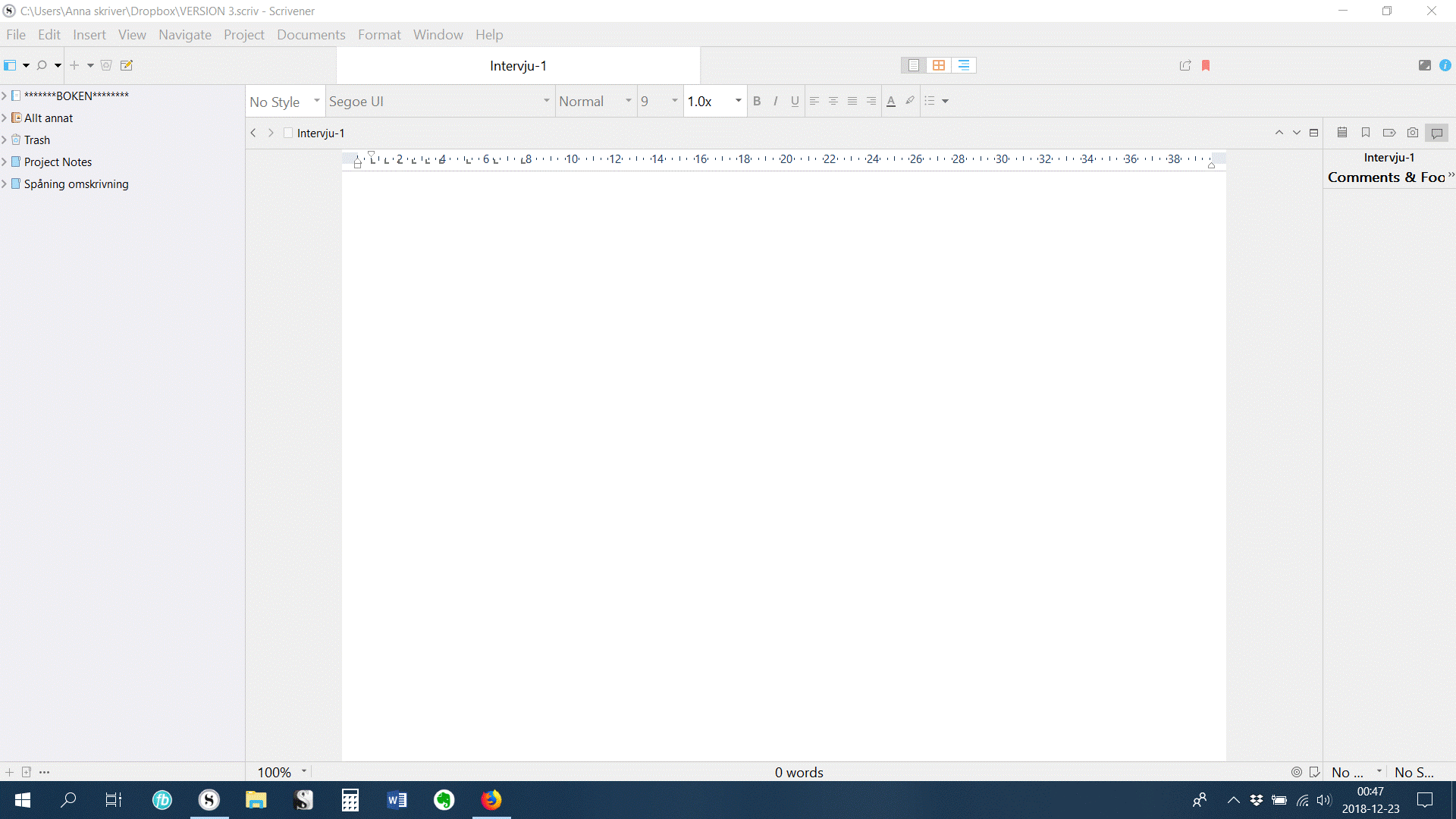Toggle the Inspector info button
Image resolution: width=1456 pixels, height=819 pixels.
(x=1445, y=65)
